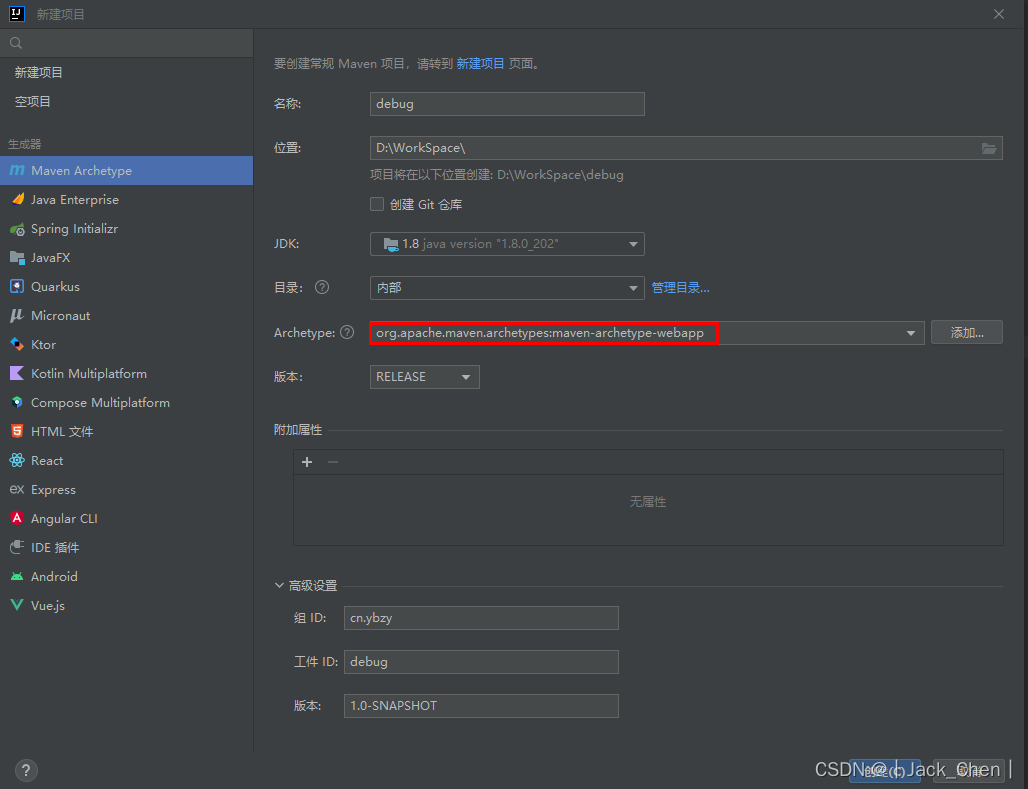1028x789 pixels.
Task: Click the 名称 field containing debug
Action: coord(507,104)
